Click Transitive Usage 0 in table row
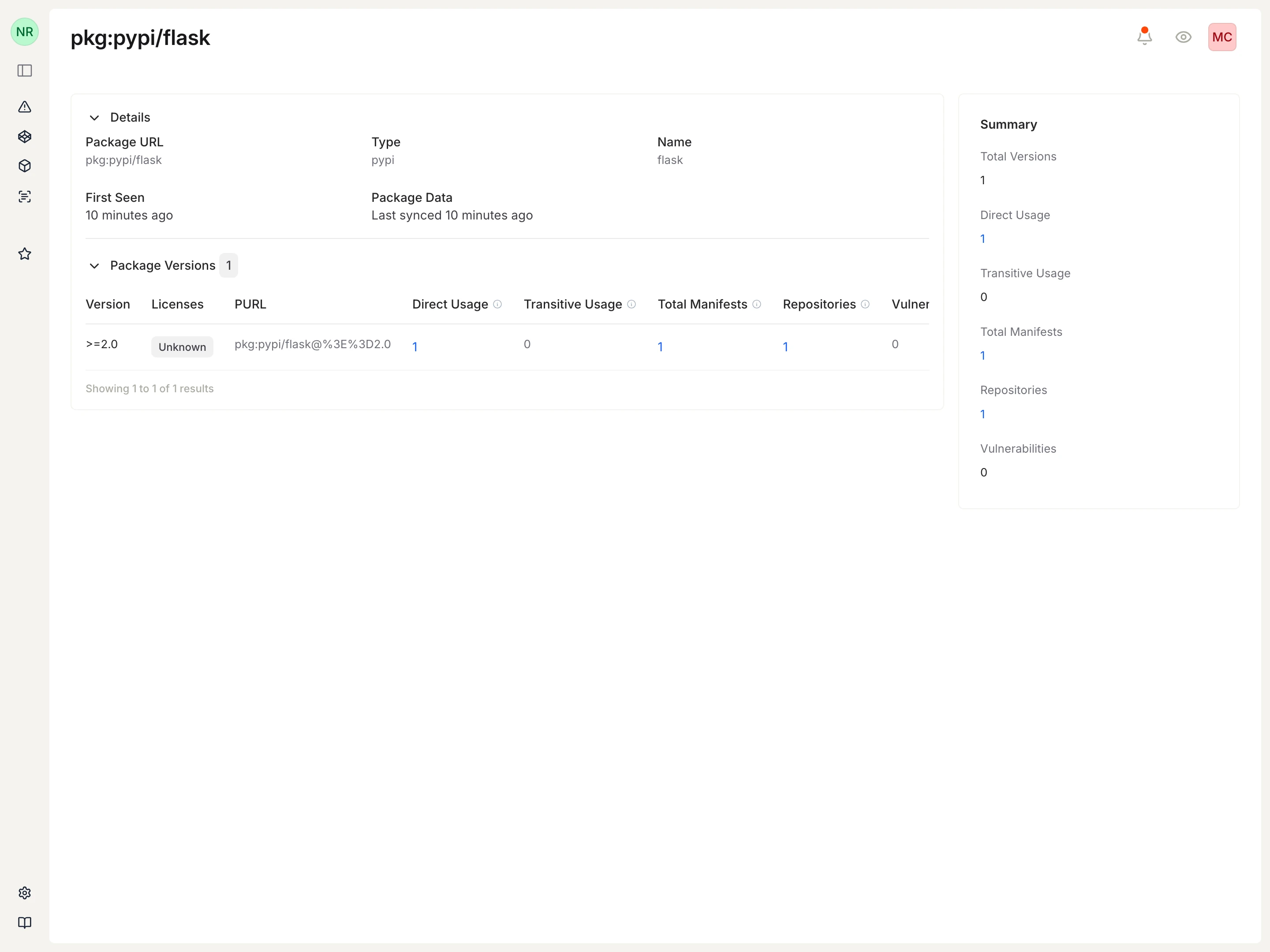Viewport: 1270px width, 952px height. coord(527,344)
